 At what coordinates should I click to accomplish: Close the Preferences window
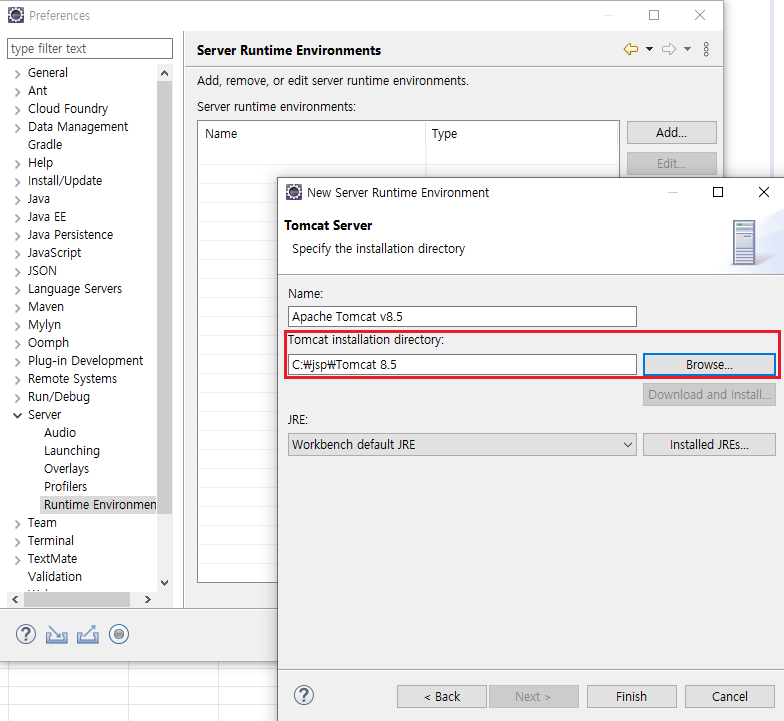pos(700,15)
